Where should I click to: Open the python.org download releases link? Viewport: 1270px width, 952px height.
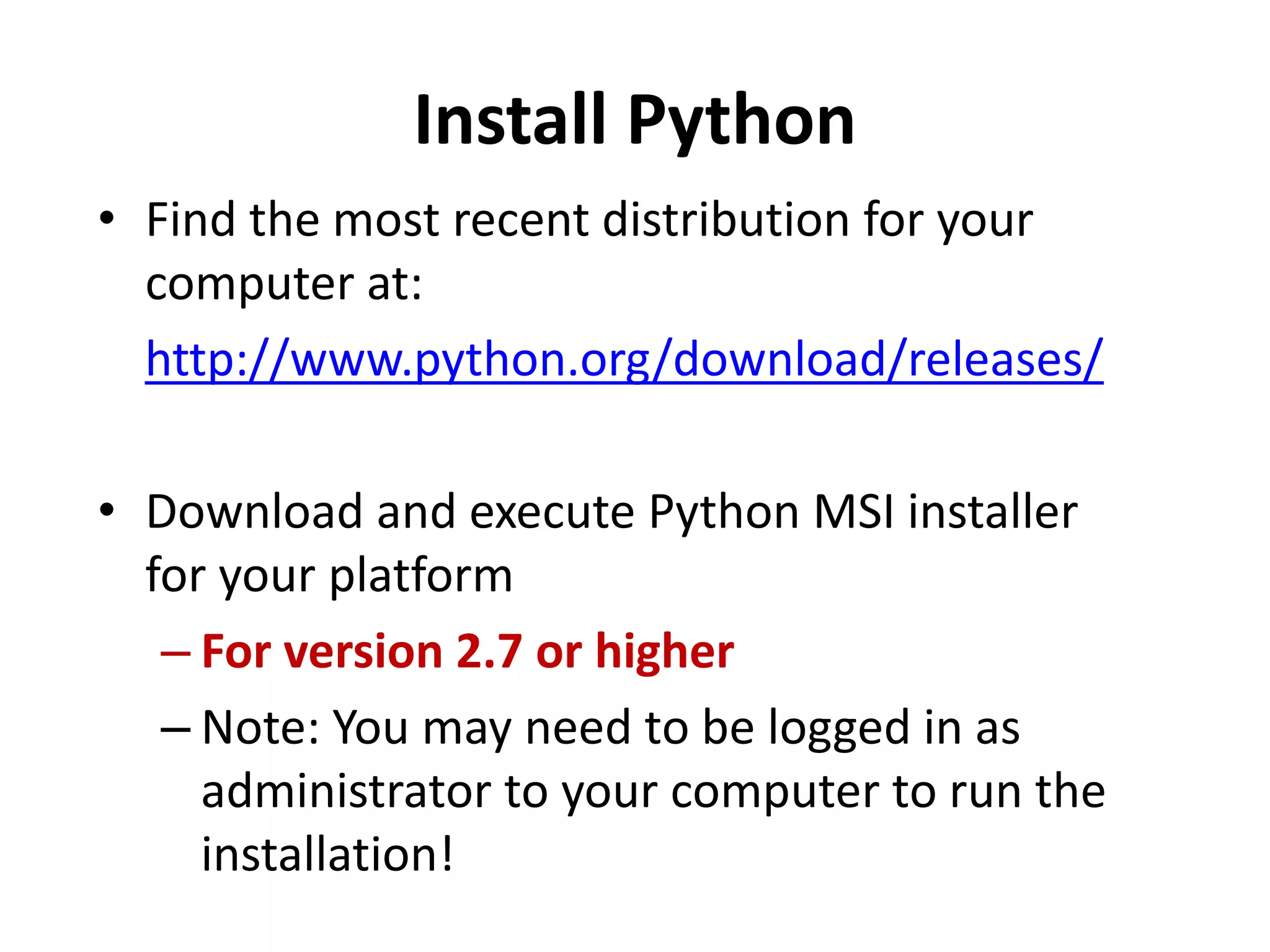pos(623,359)
